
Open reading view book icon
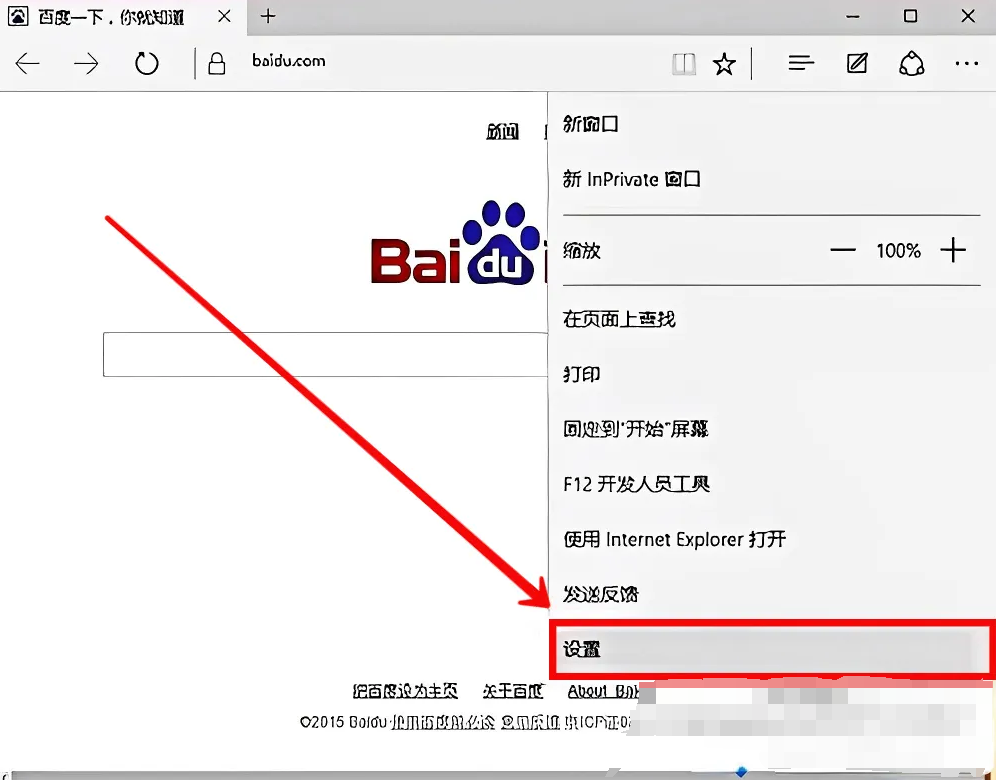(x=684, y=64)
